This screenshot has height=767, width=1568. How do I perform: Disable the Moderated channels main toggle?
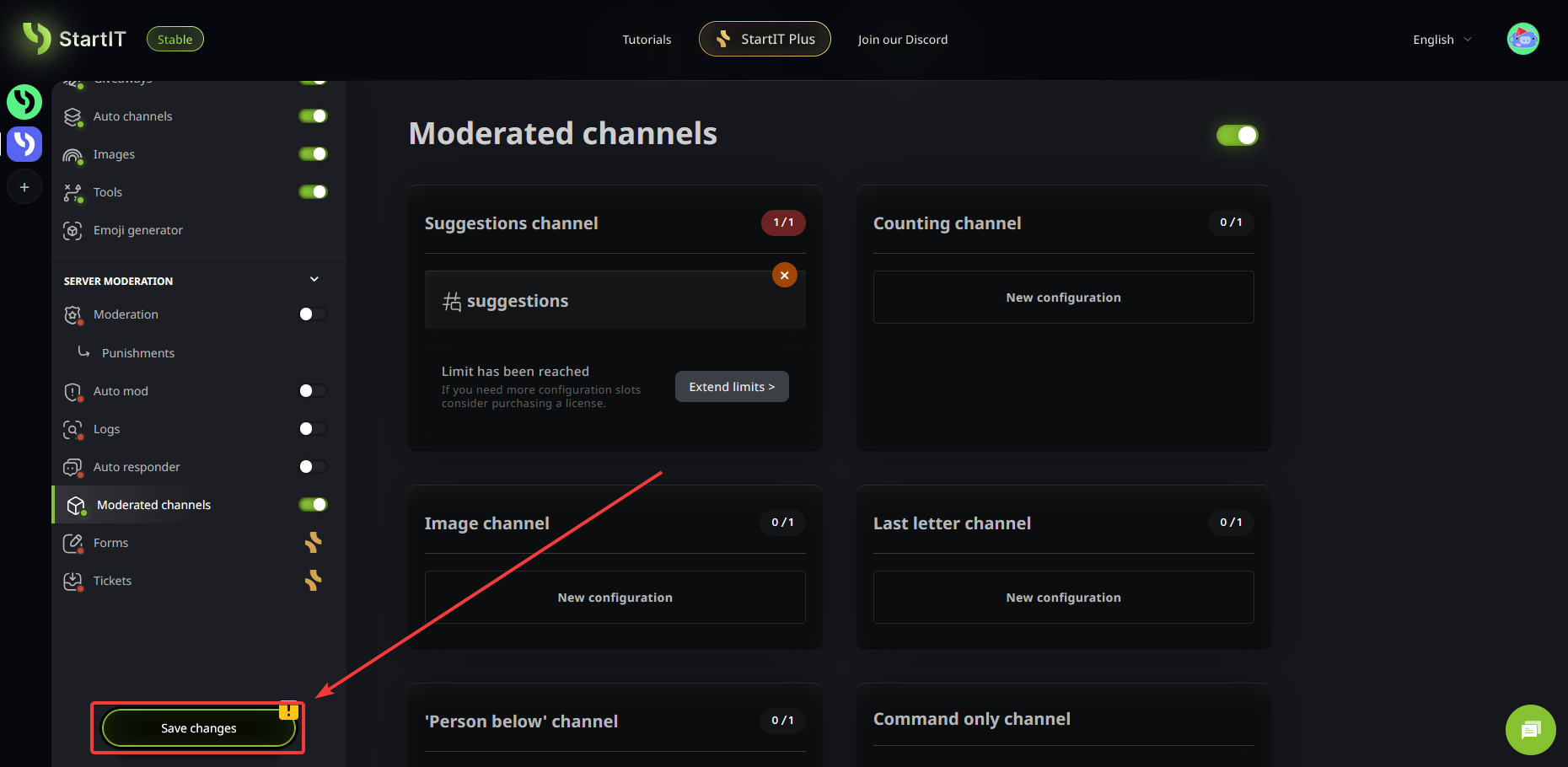1237,136
